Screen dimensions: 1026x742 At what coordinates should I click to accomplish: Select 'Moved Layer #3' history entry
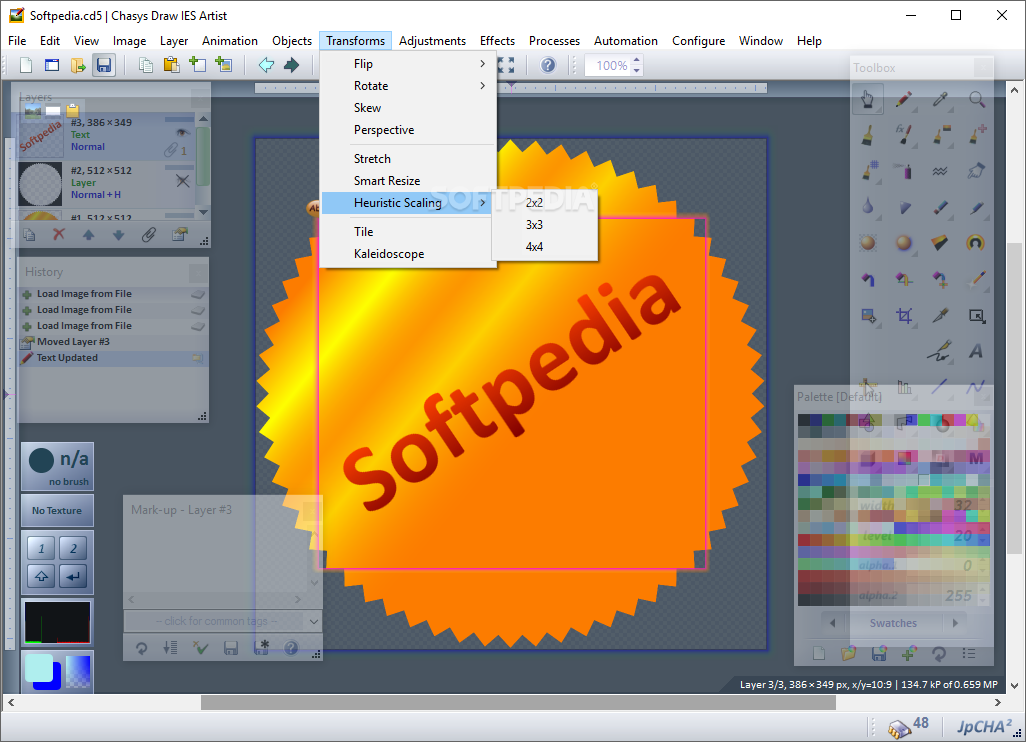click(113, 342)
